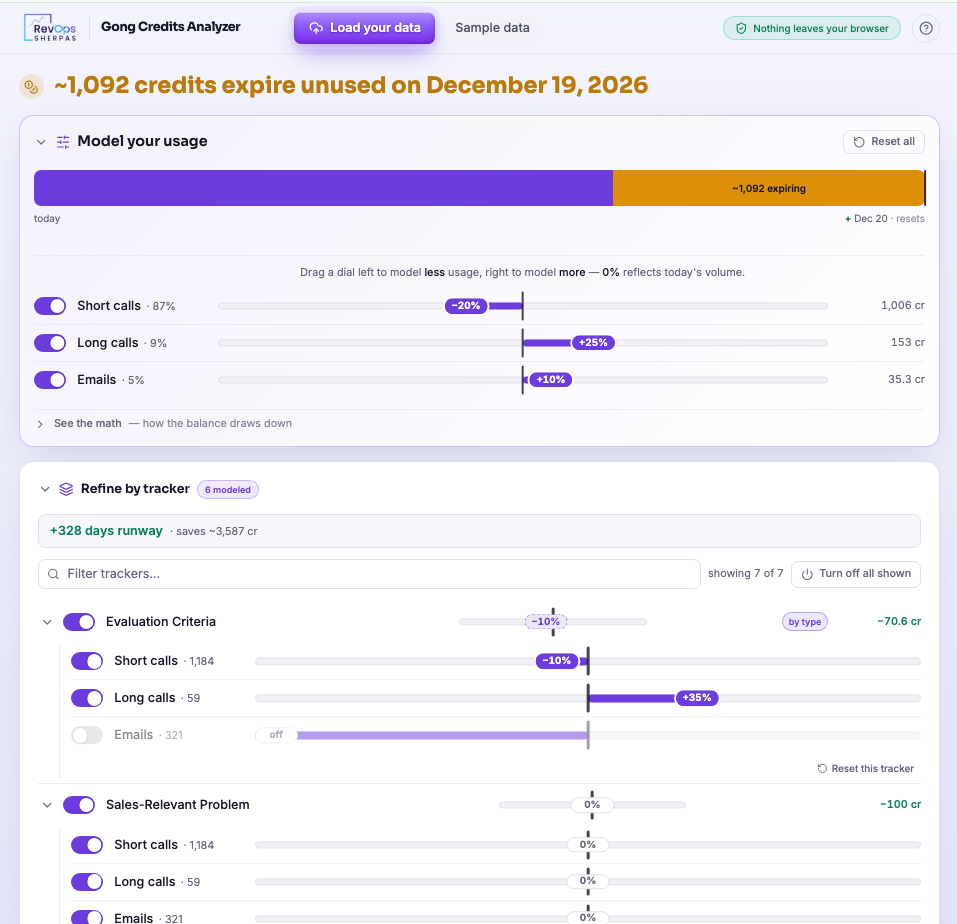
Task: Toggle Long calls under Evaluation Criteria
Action: click(87, 698)
